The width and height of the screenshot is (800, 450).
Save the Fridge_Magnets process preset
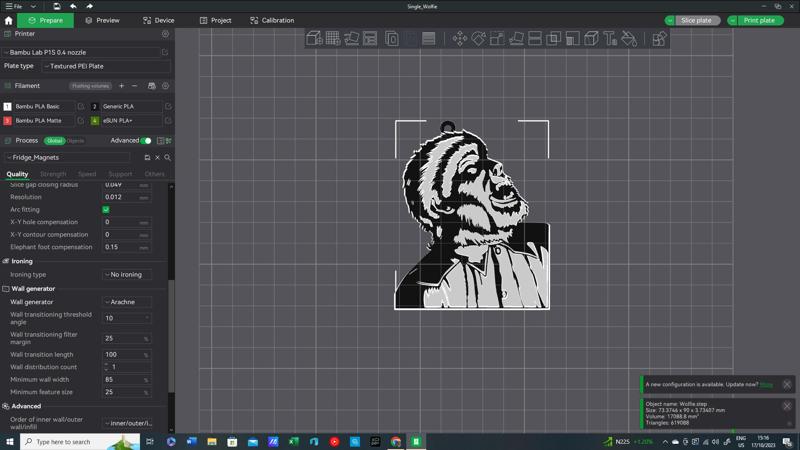[x=147, y=158]
